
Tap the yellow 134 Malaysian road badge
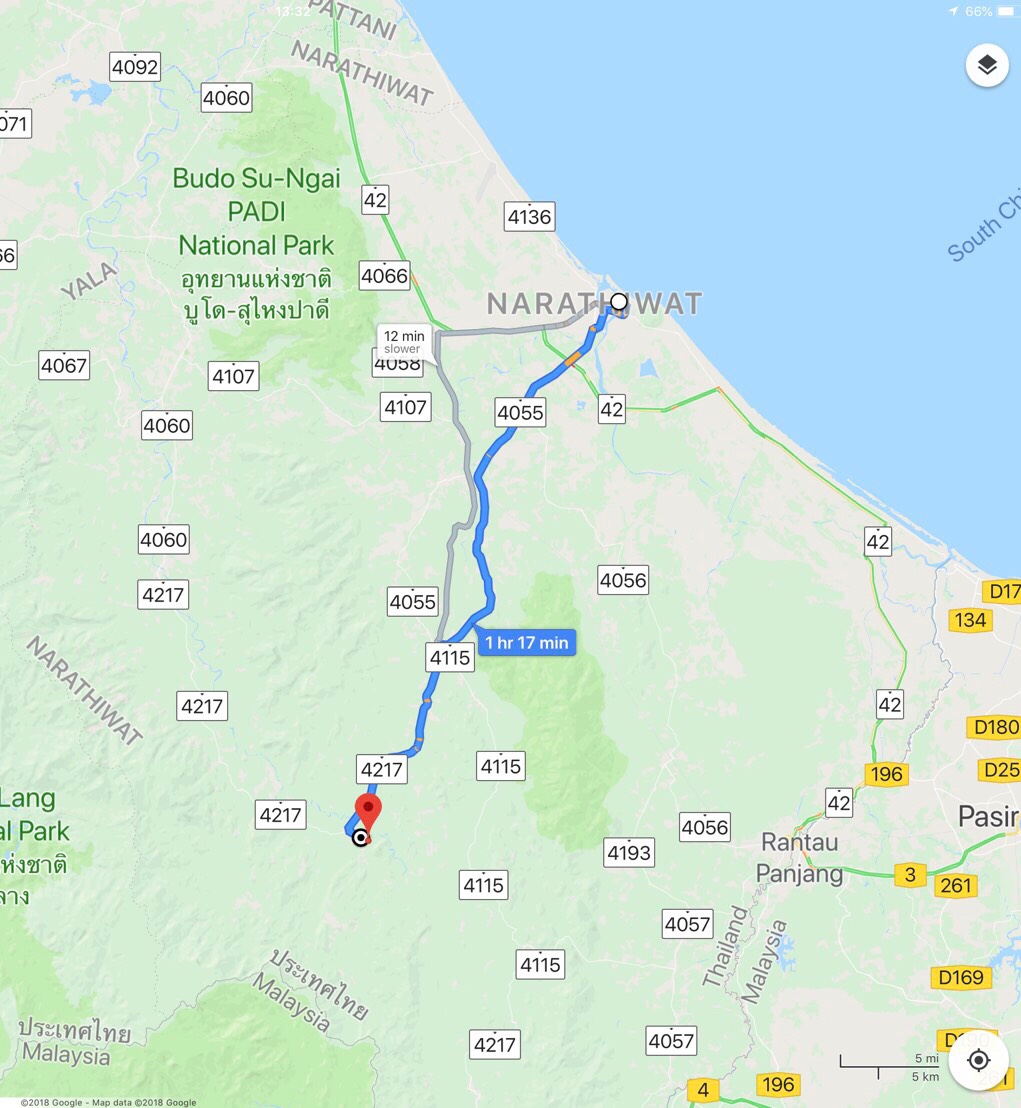tap(970, 620)
